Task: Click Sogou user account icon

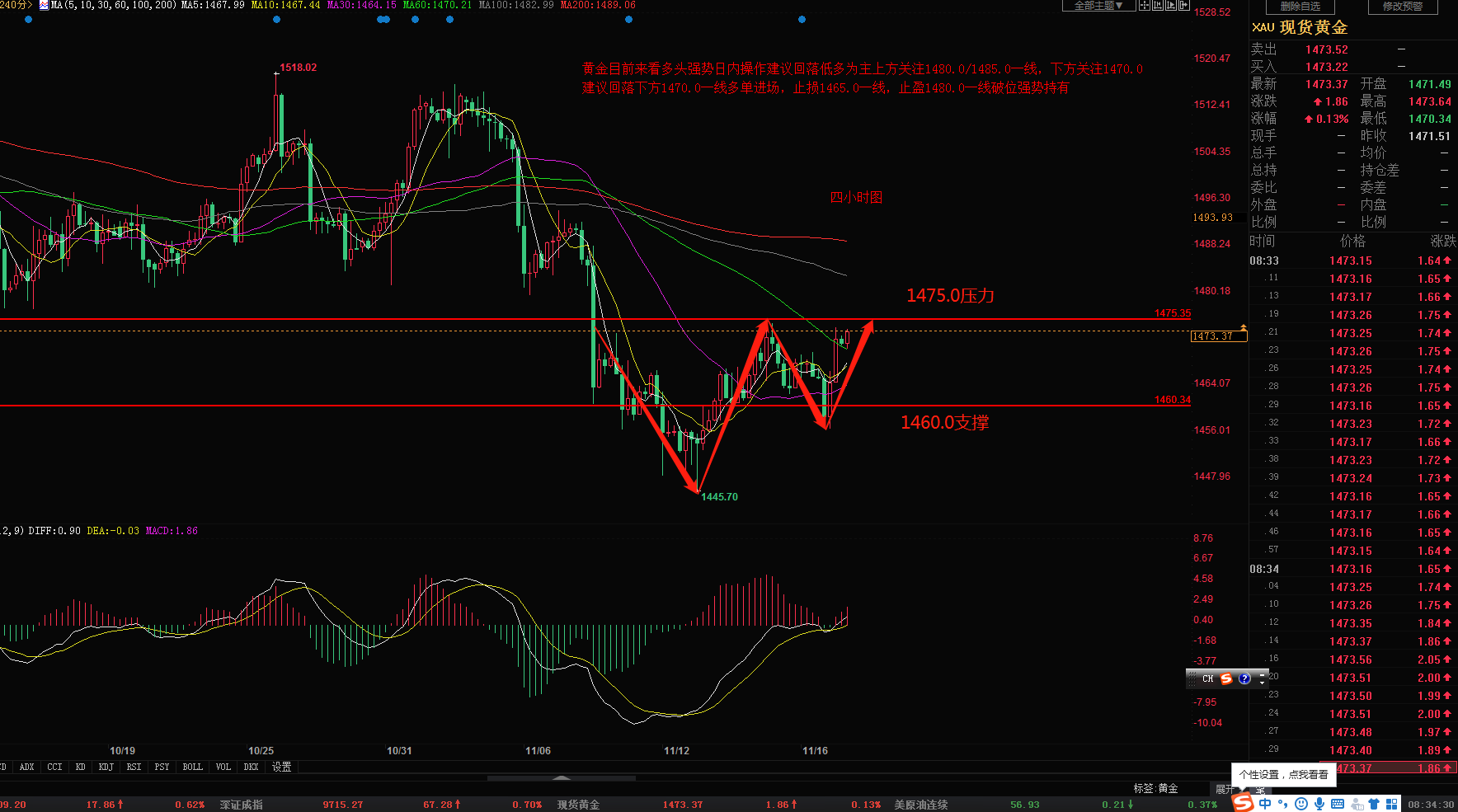Action: 1357,805
